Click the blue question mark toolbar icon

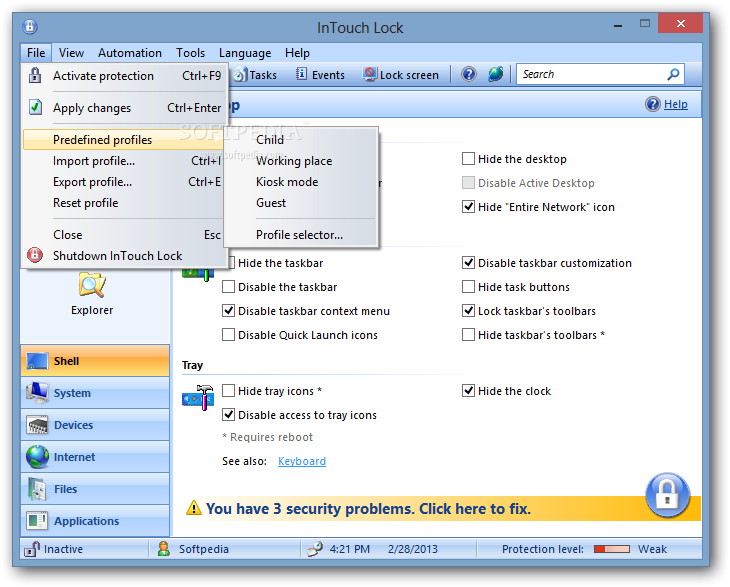pos(468,74)
